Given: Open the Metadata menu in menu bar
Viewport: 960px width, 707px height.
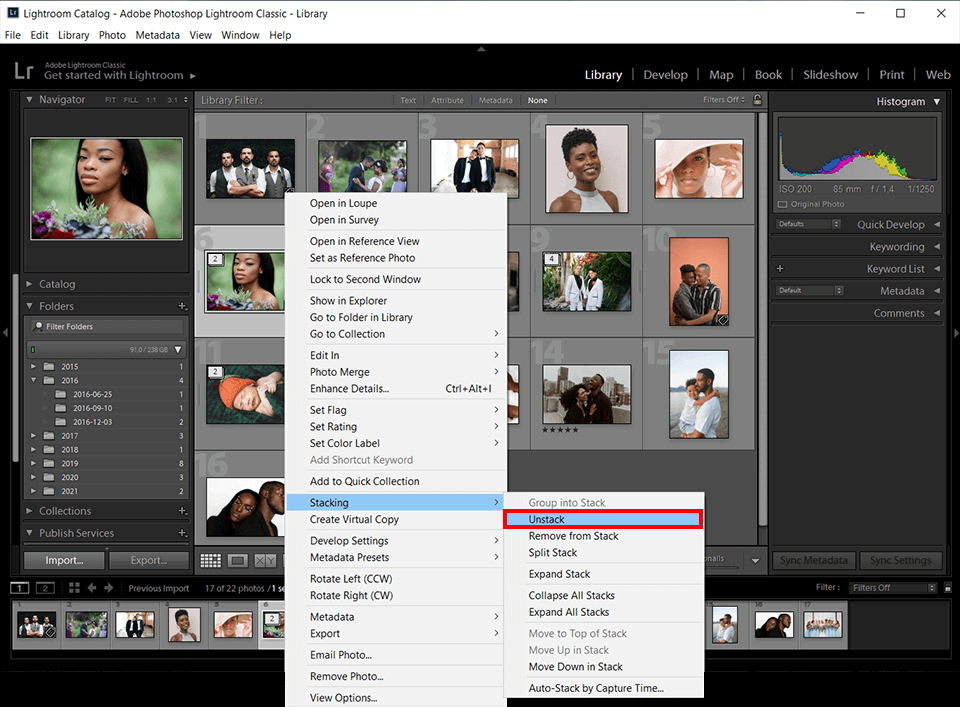Looking at the screenshot, I should tap(157, 35).
